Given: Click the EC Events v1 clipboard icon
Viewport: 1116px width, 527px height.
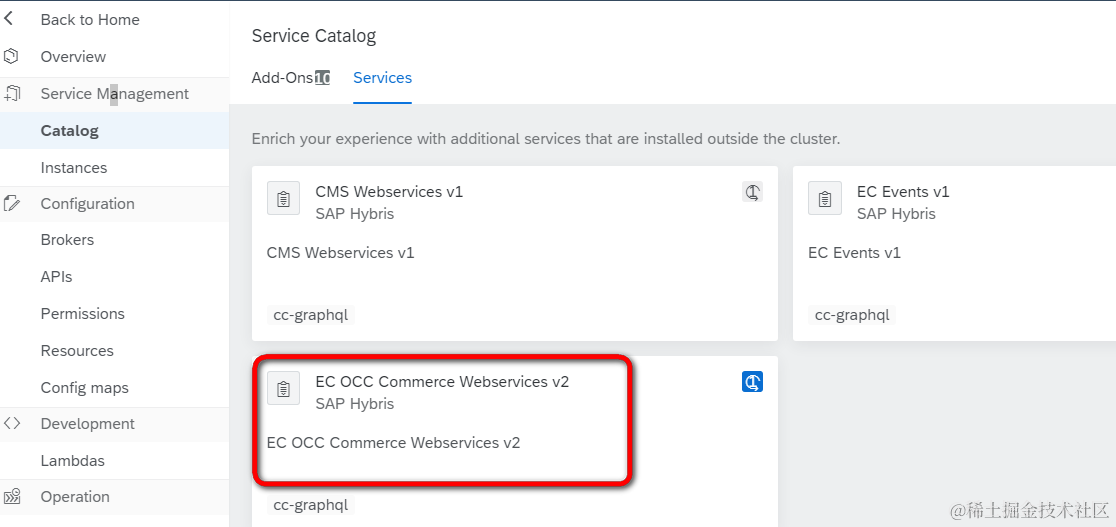Looking at the screenshot, I should [824, 198].
